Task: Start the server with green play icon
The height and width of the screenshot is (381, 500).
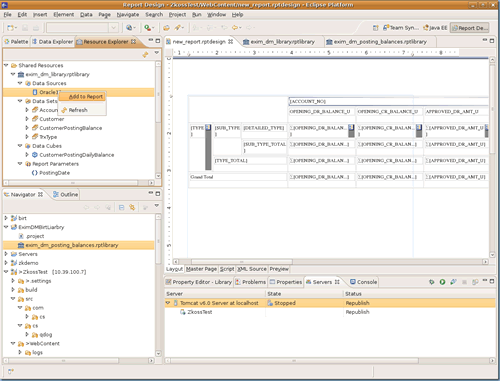Action: click(x=442, y=282)
